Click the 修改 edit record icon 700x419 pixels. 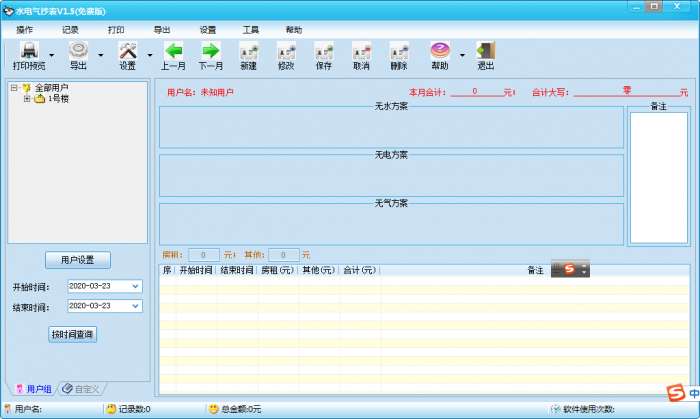[x=286, y=54]
